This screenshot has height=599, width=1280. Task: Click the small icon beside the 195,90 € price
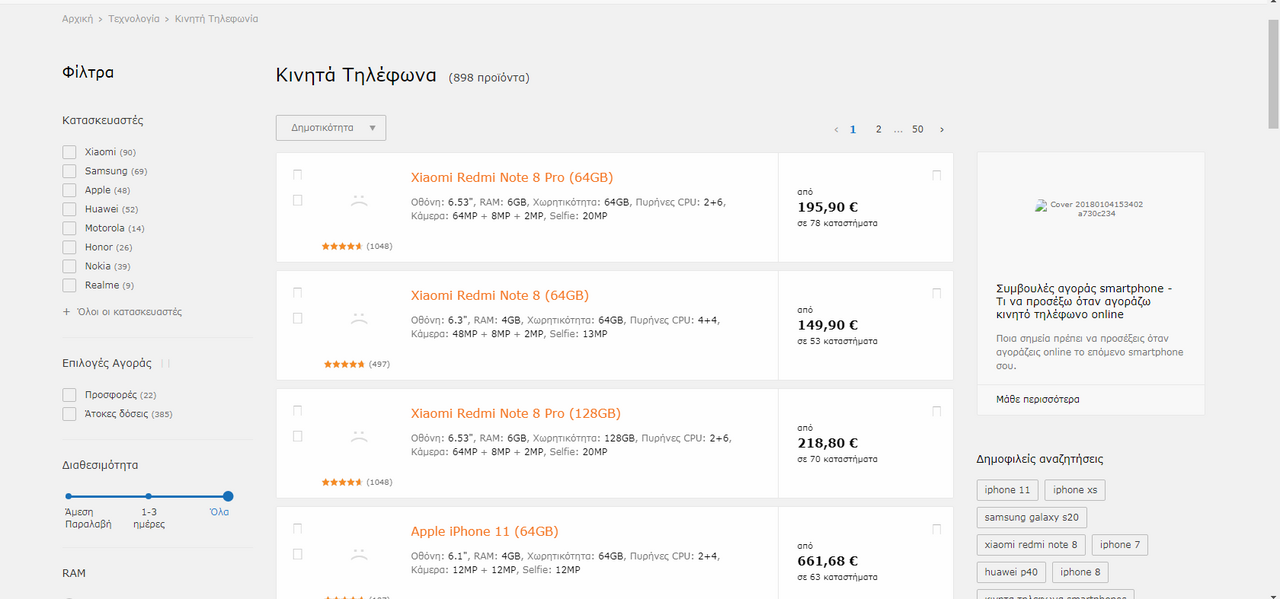(936, 176)
